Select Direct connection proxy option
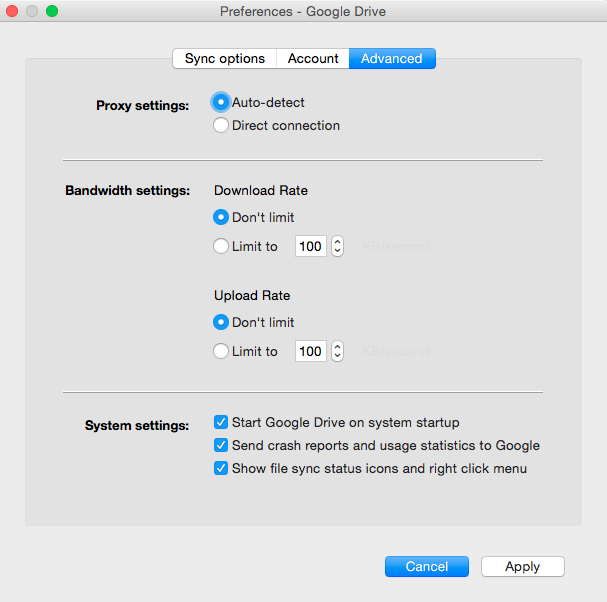607x602 pixels. (x=221, y=125)
